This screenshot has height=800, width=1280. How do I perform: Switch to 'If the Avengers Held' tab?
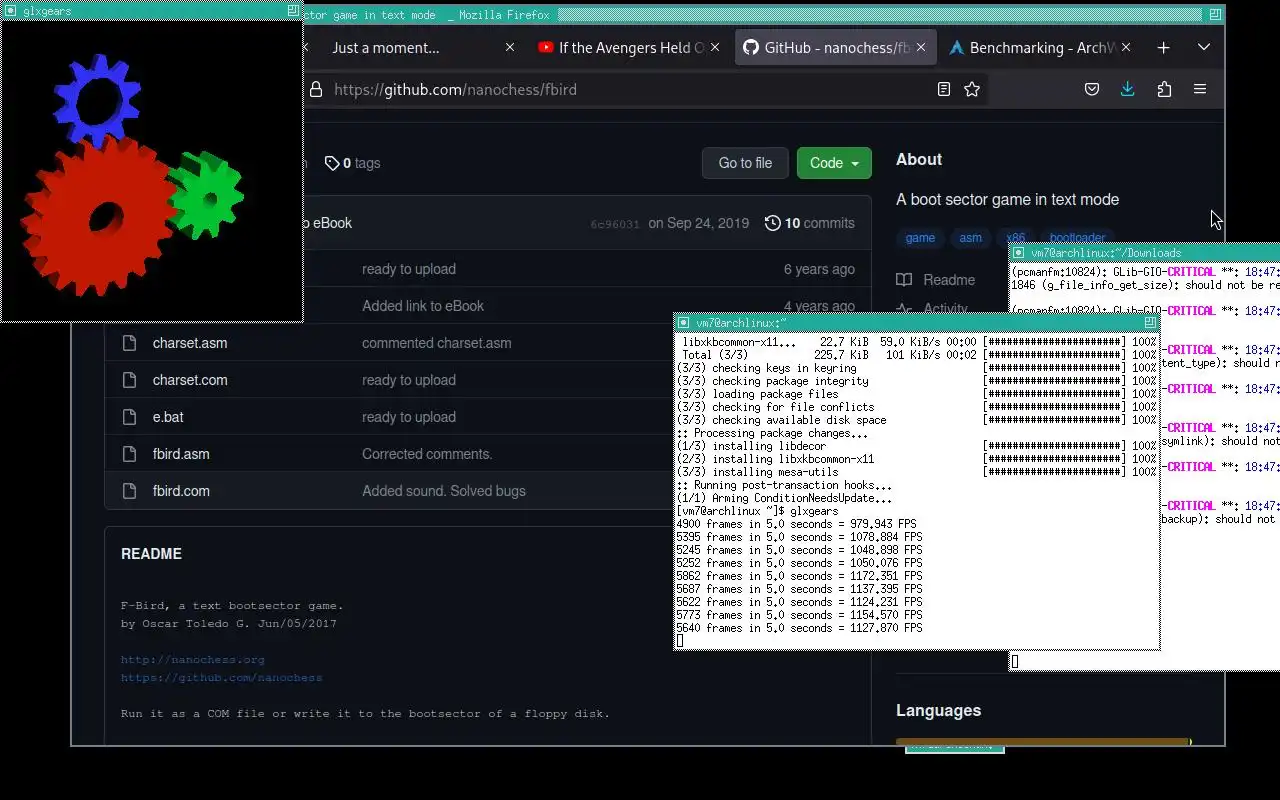coord(630,47)
